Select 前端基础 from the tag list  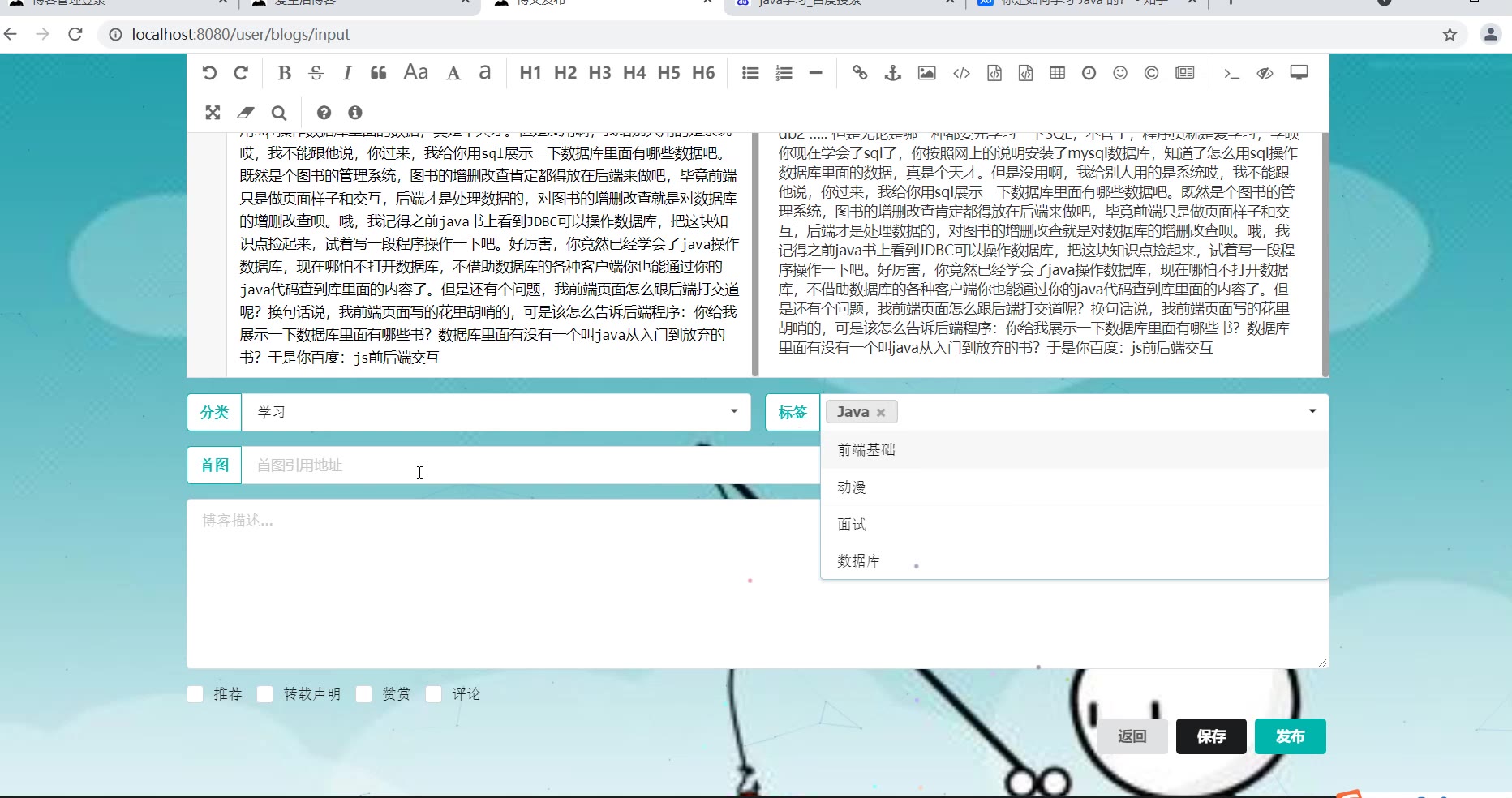[1074, 450]
